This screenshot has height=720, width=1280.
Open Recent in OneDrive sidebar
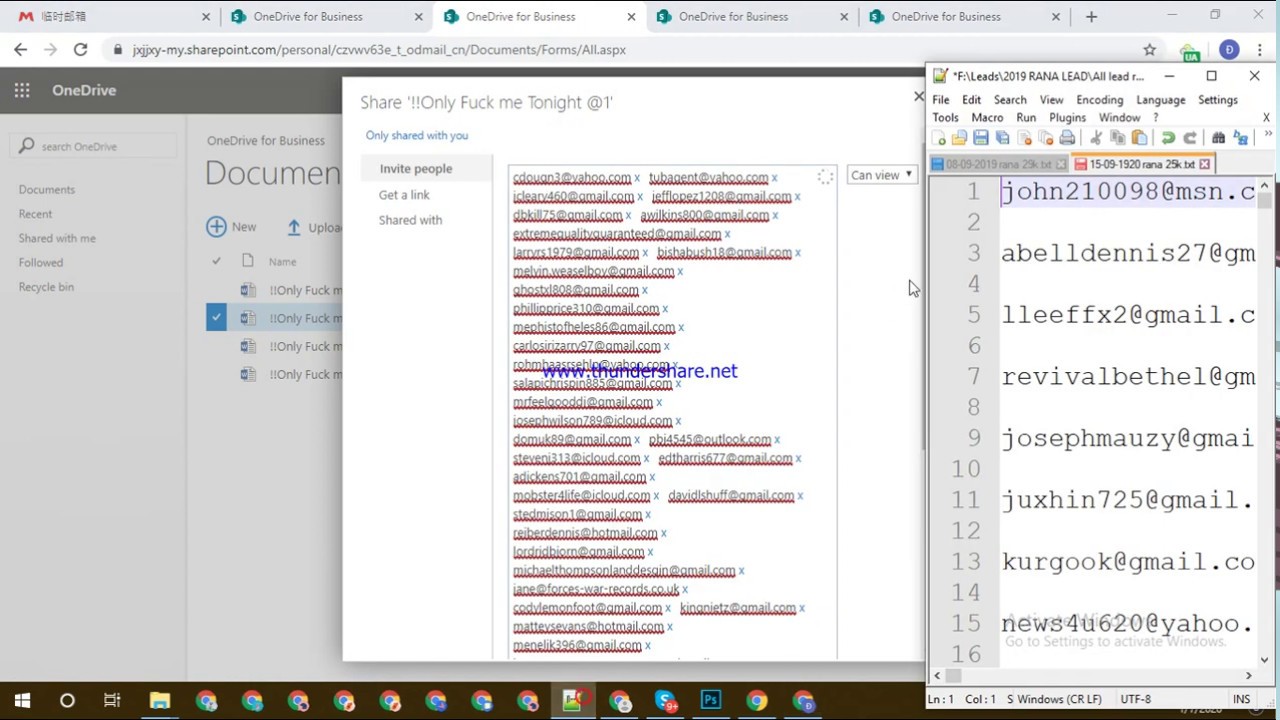click(35, 214)
